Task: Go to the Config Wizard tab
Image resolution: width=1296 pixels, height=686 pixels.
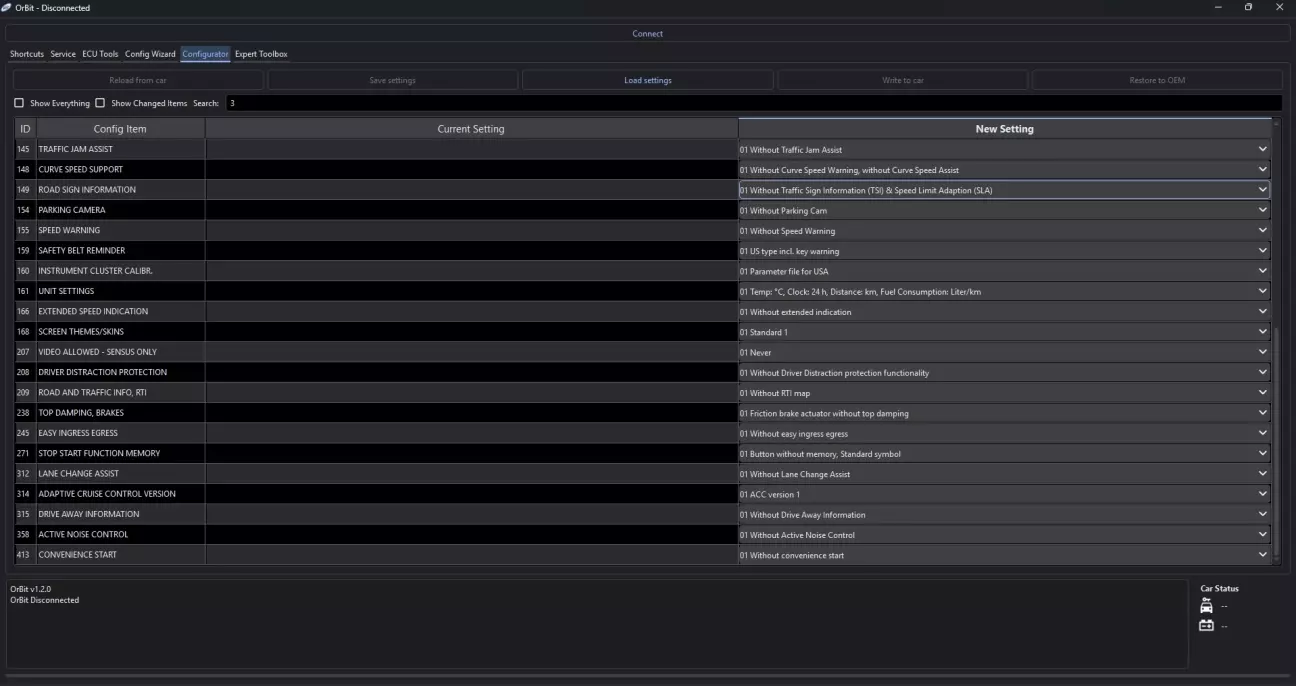Action: (150, 54)
